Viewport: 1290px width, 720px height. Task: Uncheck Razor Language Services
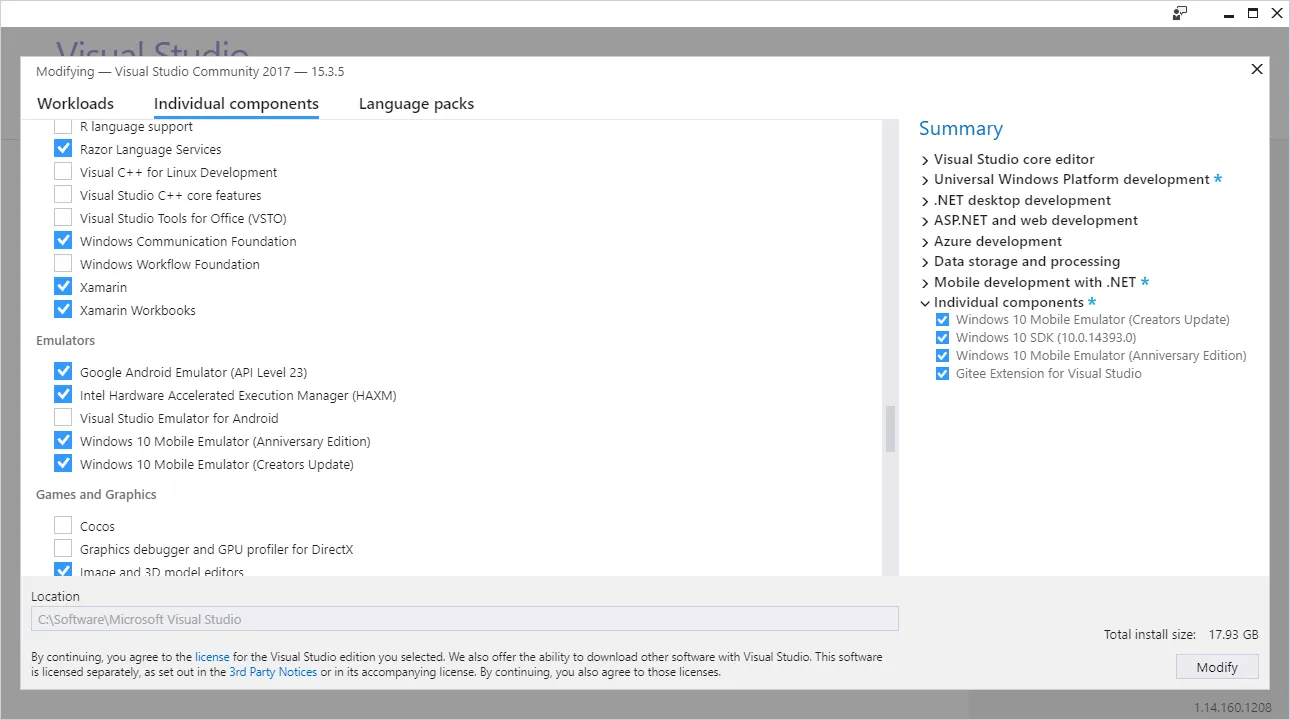(63, 149)
